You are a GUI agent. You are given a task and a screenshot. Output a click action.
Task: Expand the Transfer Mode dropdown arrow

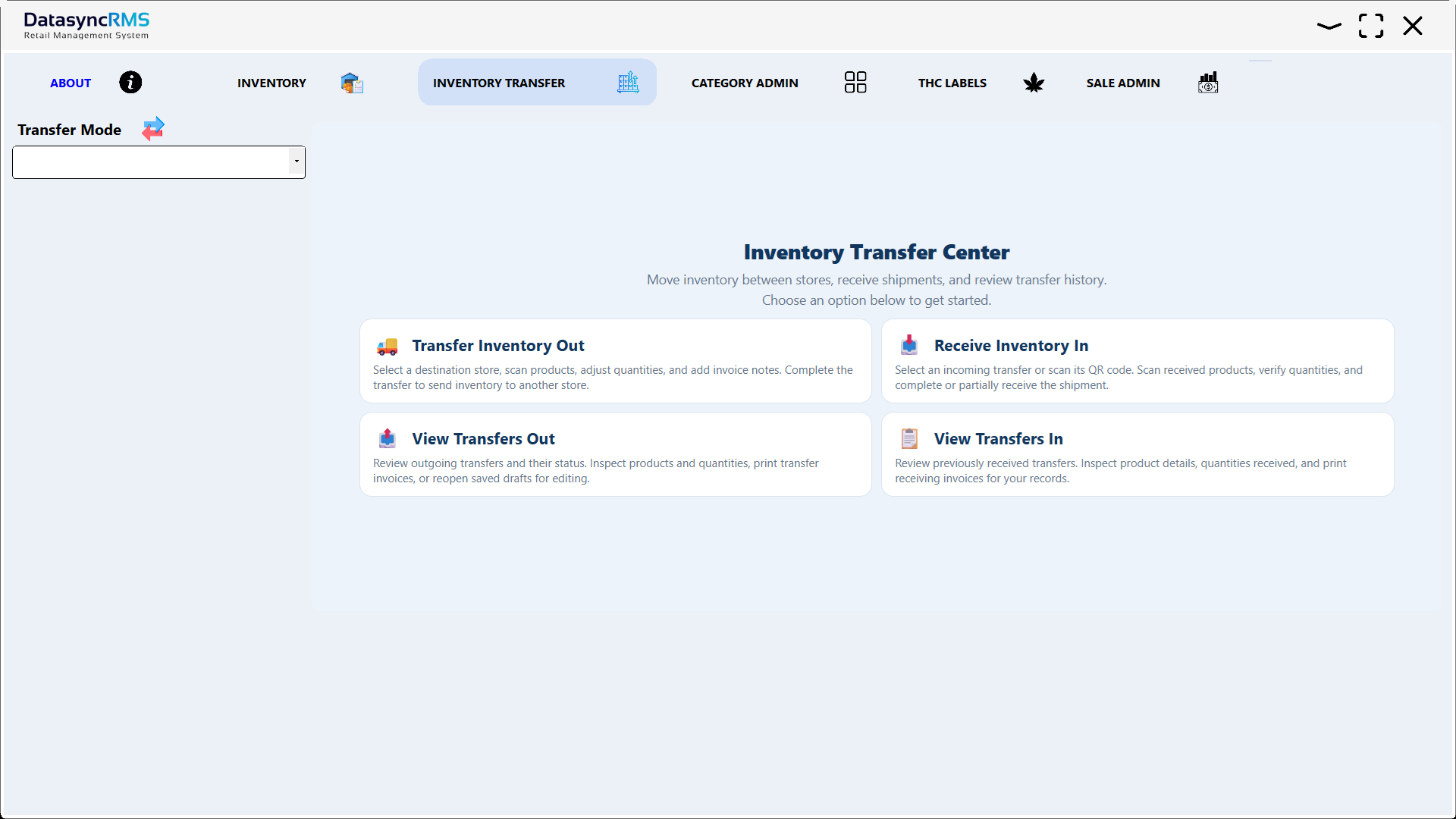pyautogui.click(x=297, y=162)
